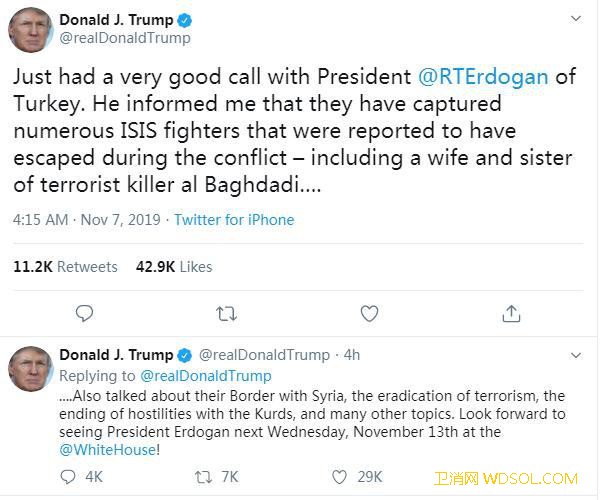
Task: Open reply tweet profile avatar
Action: tap(30, 370)
